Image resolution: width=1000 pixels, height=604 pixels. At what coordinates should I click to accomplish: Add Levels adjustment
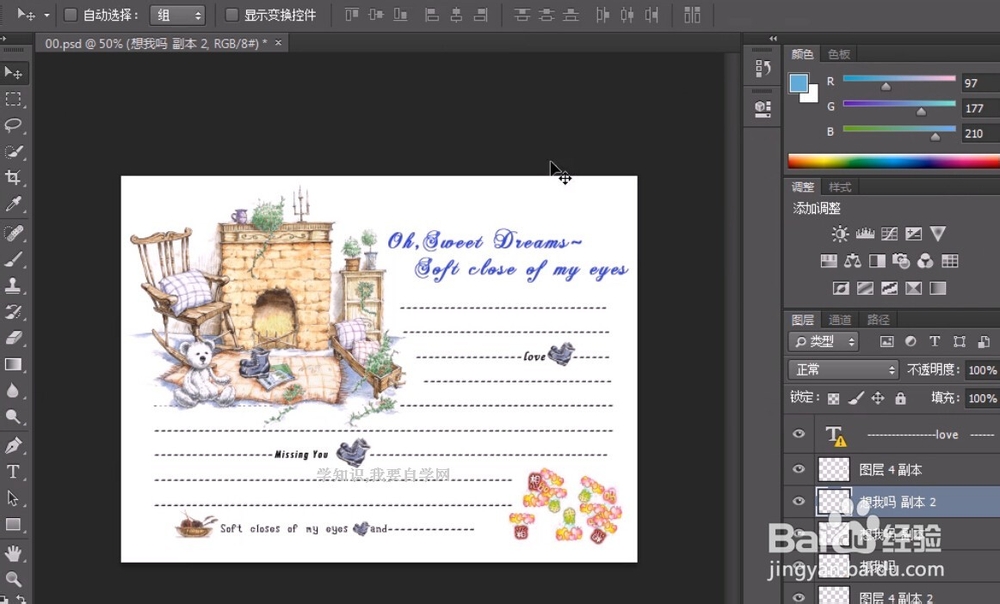click(865, 234)
